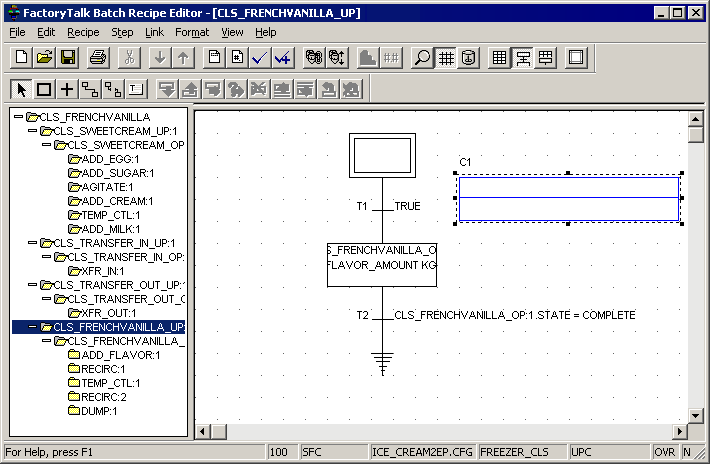Viewport: 710px width, 464px height.
Task: Click the T2 transition condition text
Action: click(x=514, y=315)
